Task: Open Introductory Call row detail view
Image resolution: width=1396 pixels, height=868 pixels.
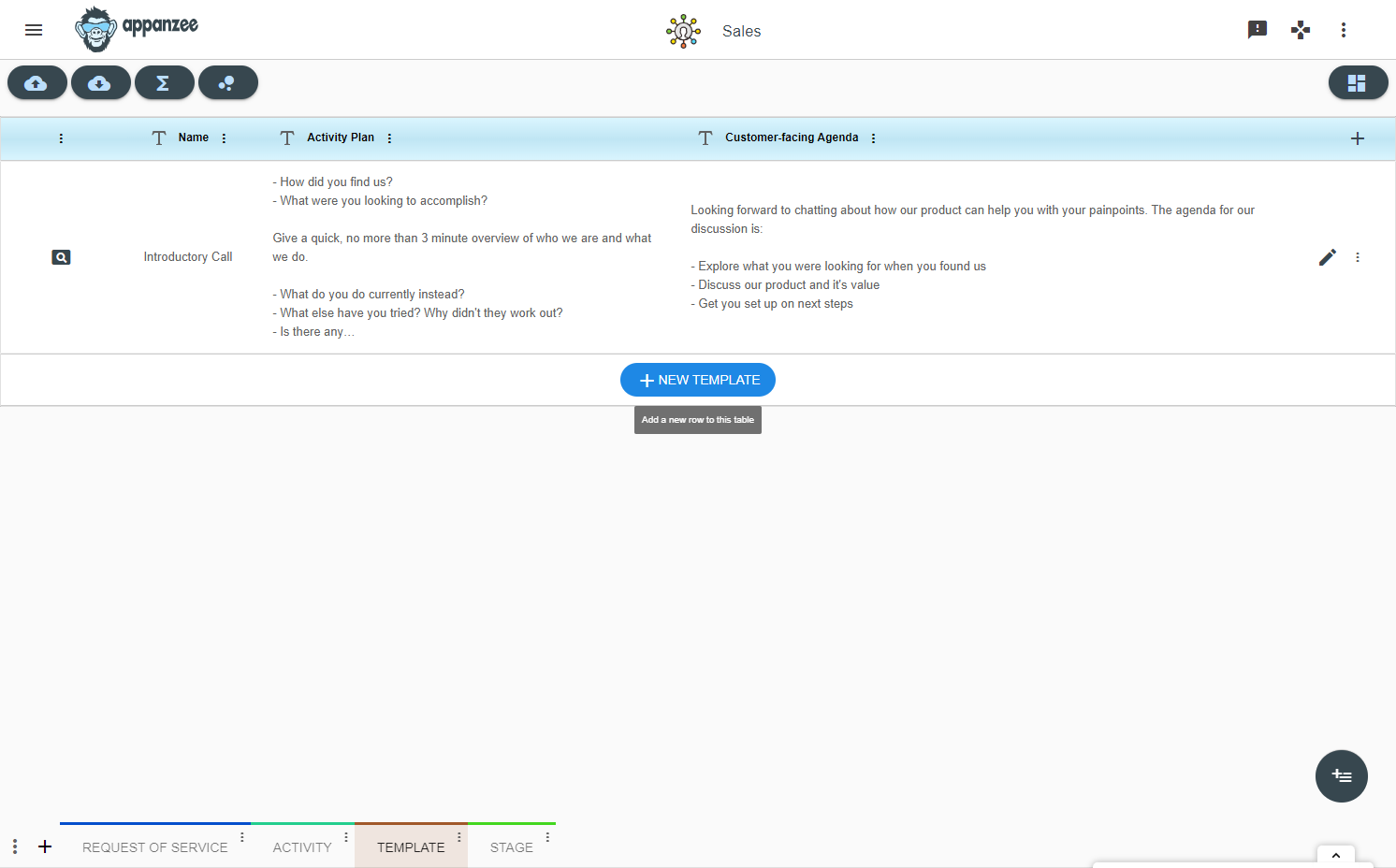Action: 61,257
